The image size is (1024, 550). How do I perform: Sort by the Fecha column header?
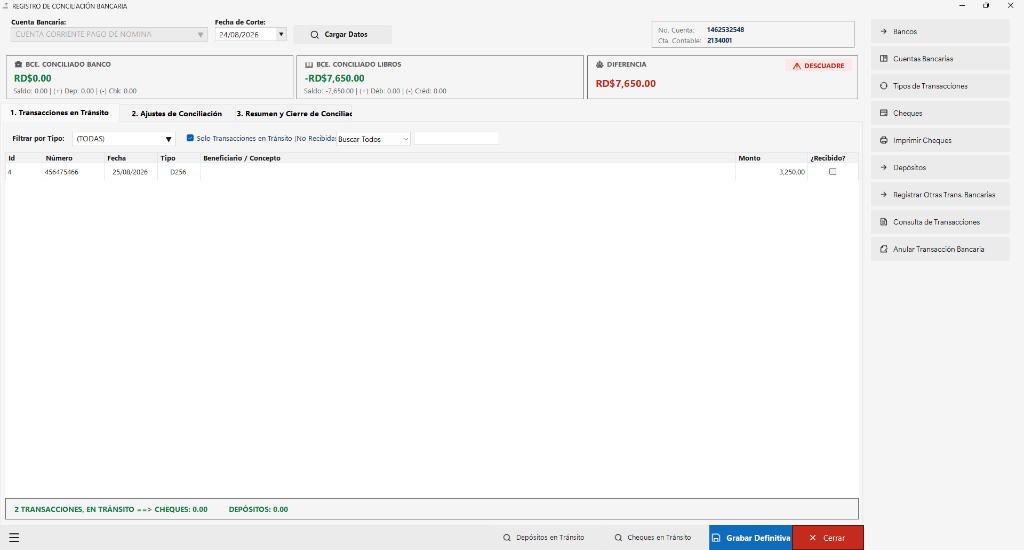click(x=131, y=158)
